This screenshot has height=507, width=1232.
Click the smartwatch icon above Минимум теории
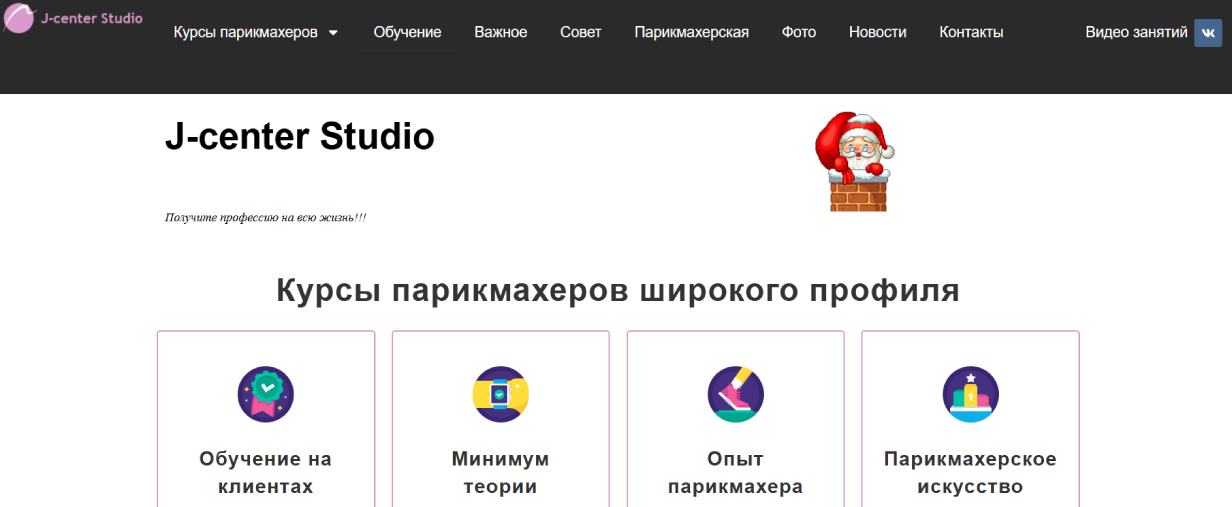pyautogui.click(x=500, y=394)
